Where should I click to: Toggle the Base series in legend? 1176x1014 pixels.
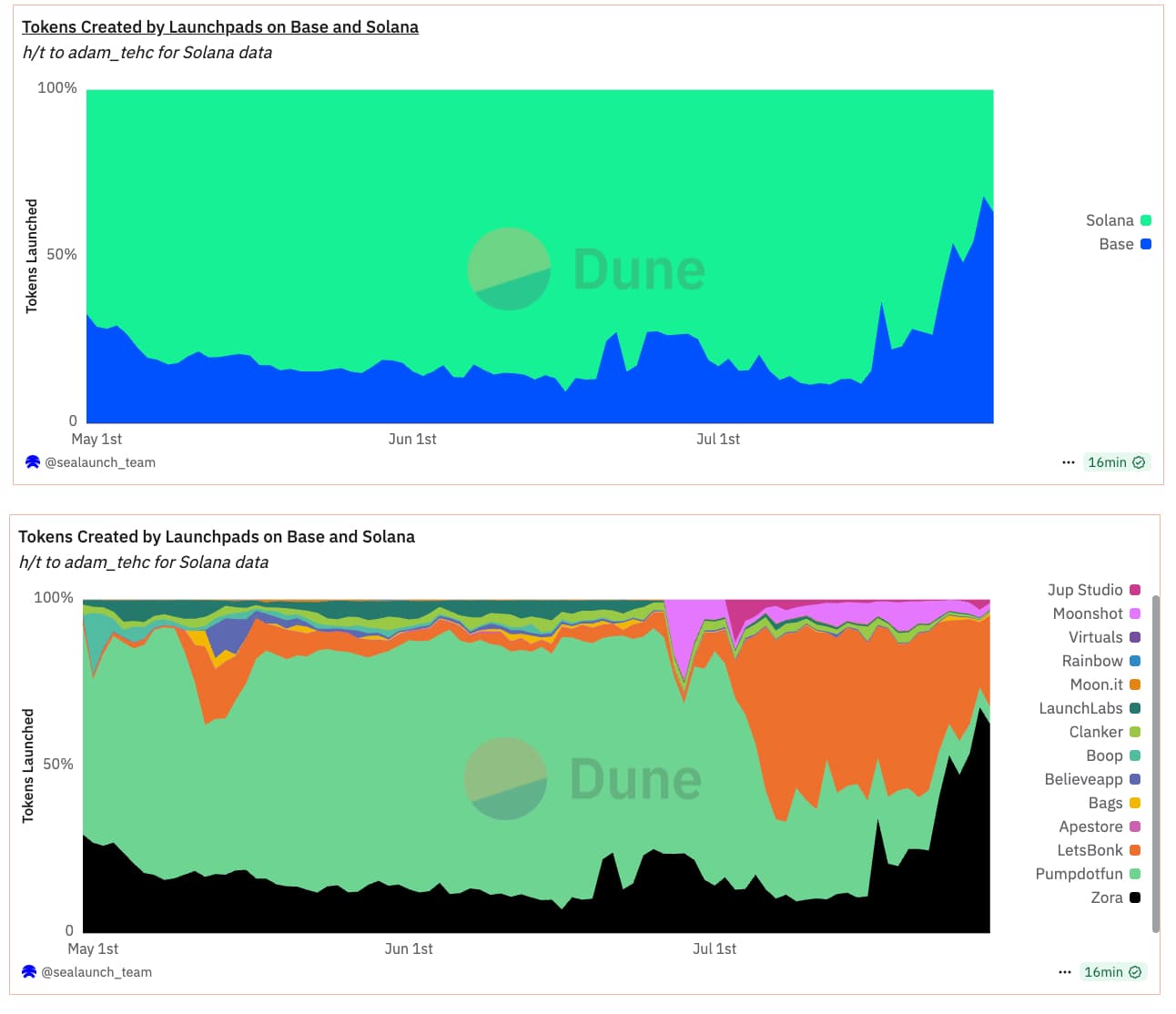pyautogui.click(x=1116, y=244)
